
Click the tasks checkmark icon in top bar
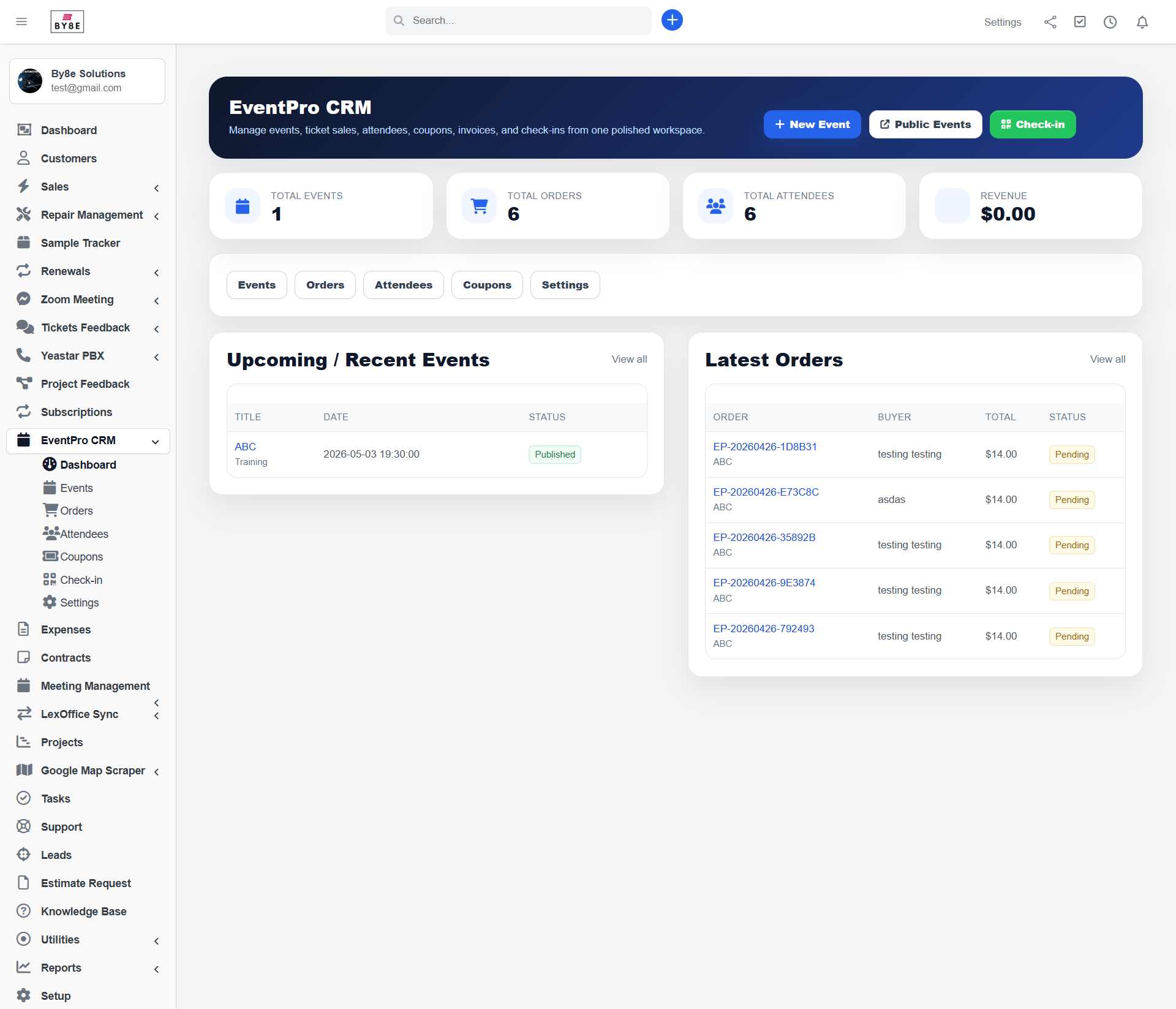pyautogui.click(x=1080, y=21)
